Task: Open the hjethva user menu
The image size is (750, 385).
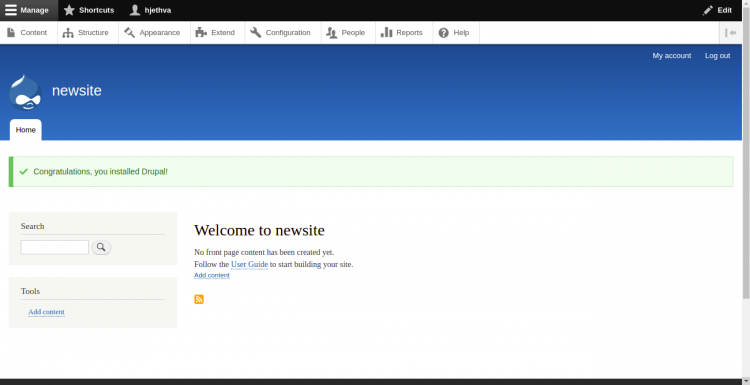Action: click(x=150, y=10)
